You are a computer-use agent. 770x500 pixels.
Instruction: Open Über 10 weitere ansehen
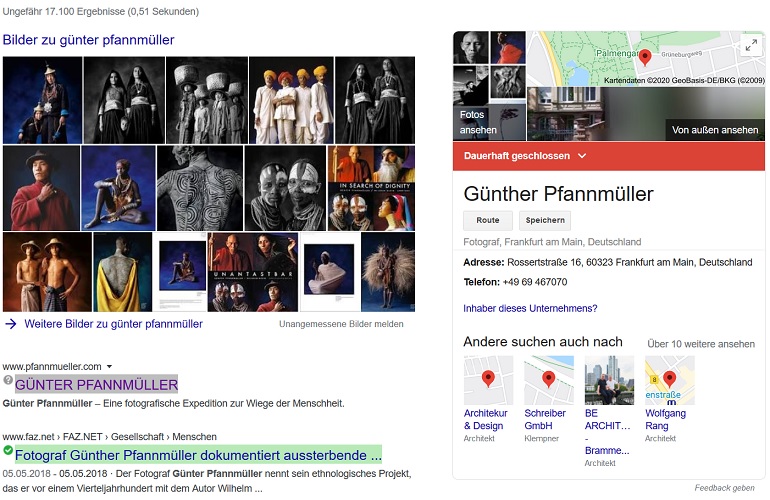tap(701, 344)
